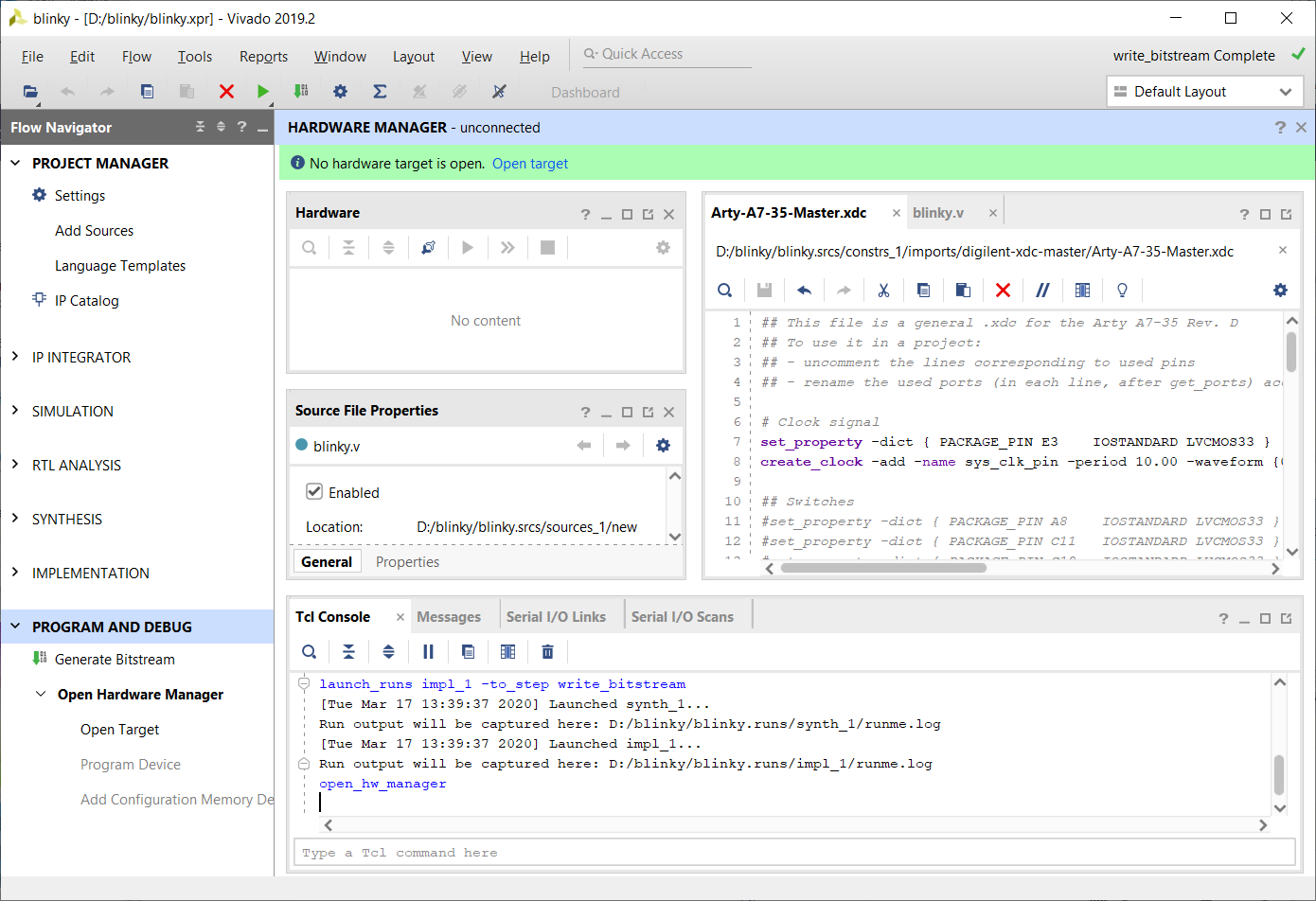
Task: Click the Tcl command input field
Action: click(794, 853)
